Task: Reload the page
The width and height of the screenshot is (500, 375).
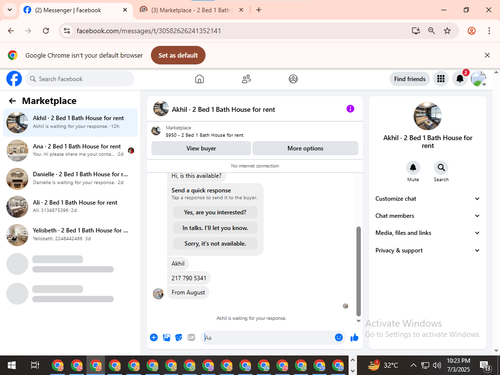Action: (x=46, y=31)
